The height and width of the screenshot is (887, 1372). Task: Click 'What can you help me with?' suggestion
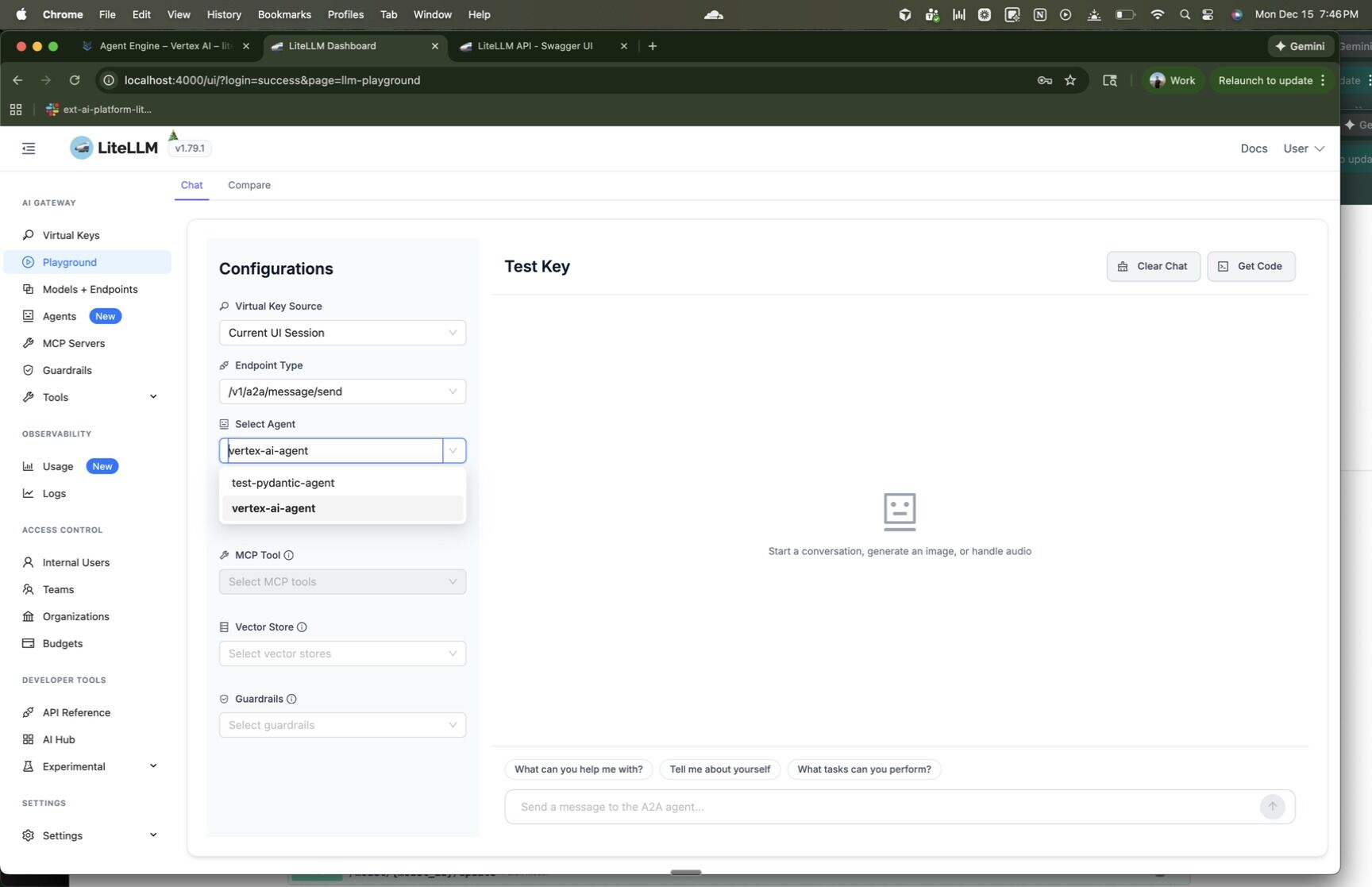579,769
